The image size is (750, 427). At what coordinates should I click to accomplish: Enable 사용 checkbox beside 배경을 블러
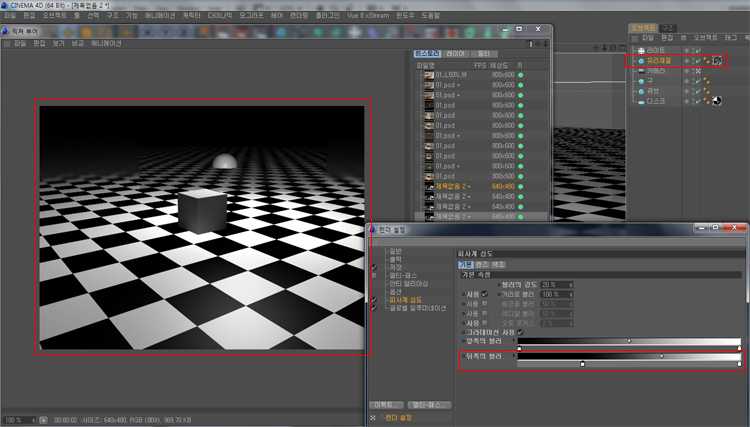pos(485,304)
